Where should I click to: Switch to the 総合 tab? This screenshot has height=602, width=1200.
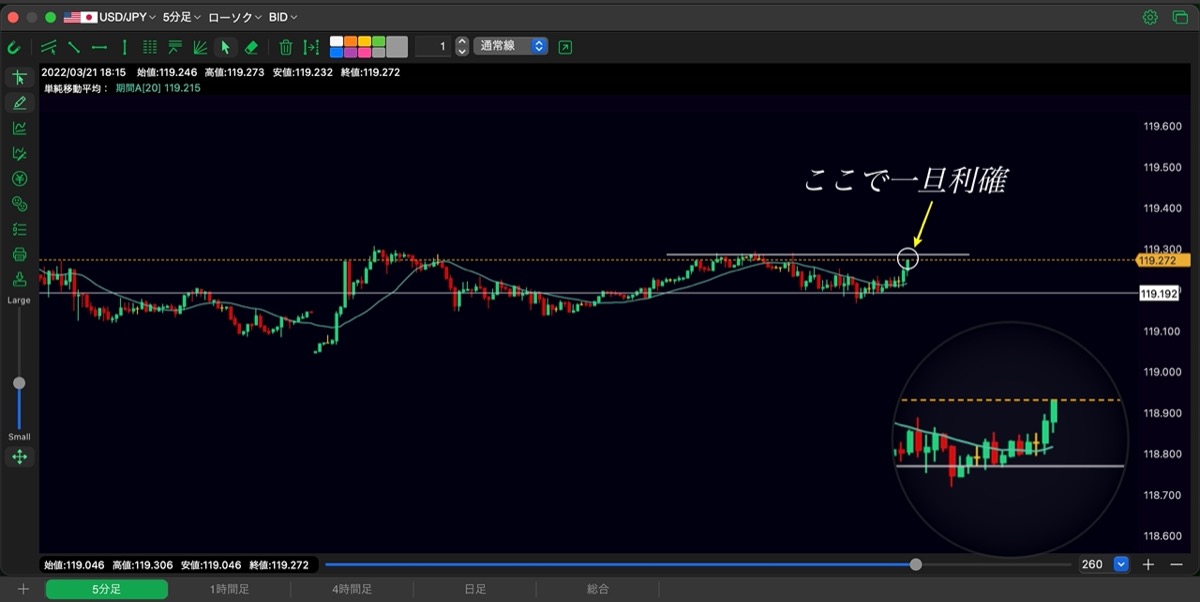598,589
